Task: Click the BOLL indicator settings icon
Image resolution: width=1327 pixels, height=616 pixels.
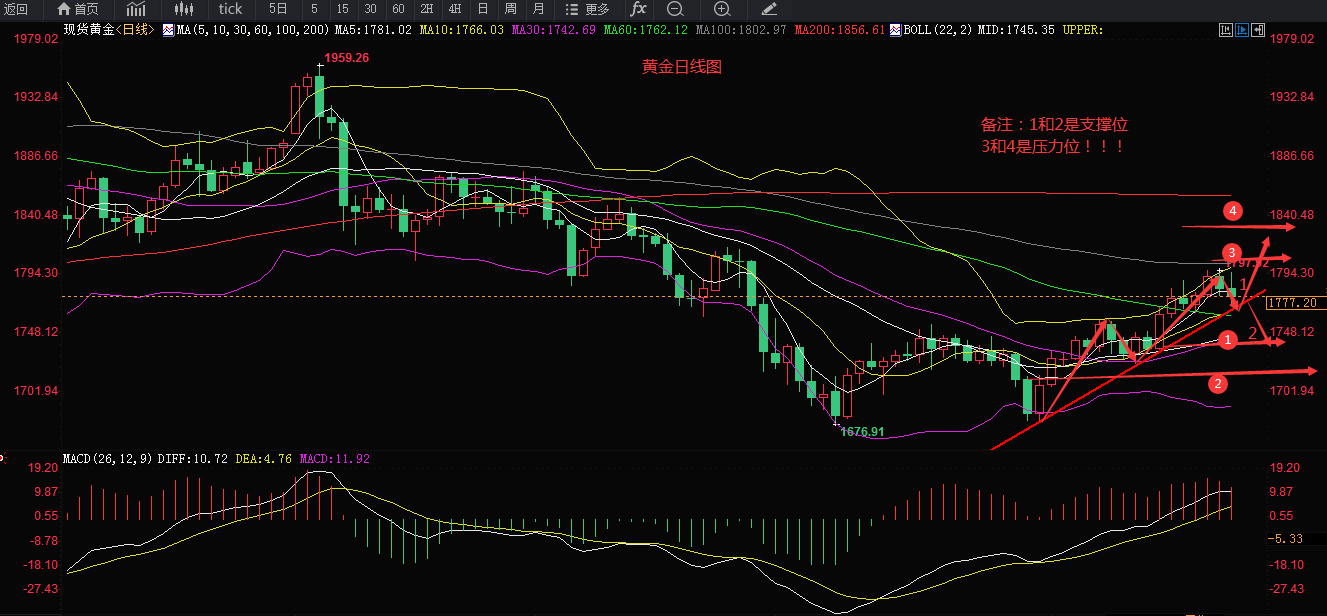Action: coord(897,30)
